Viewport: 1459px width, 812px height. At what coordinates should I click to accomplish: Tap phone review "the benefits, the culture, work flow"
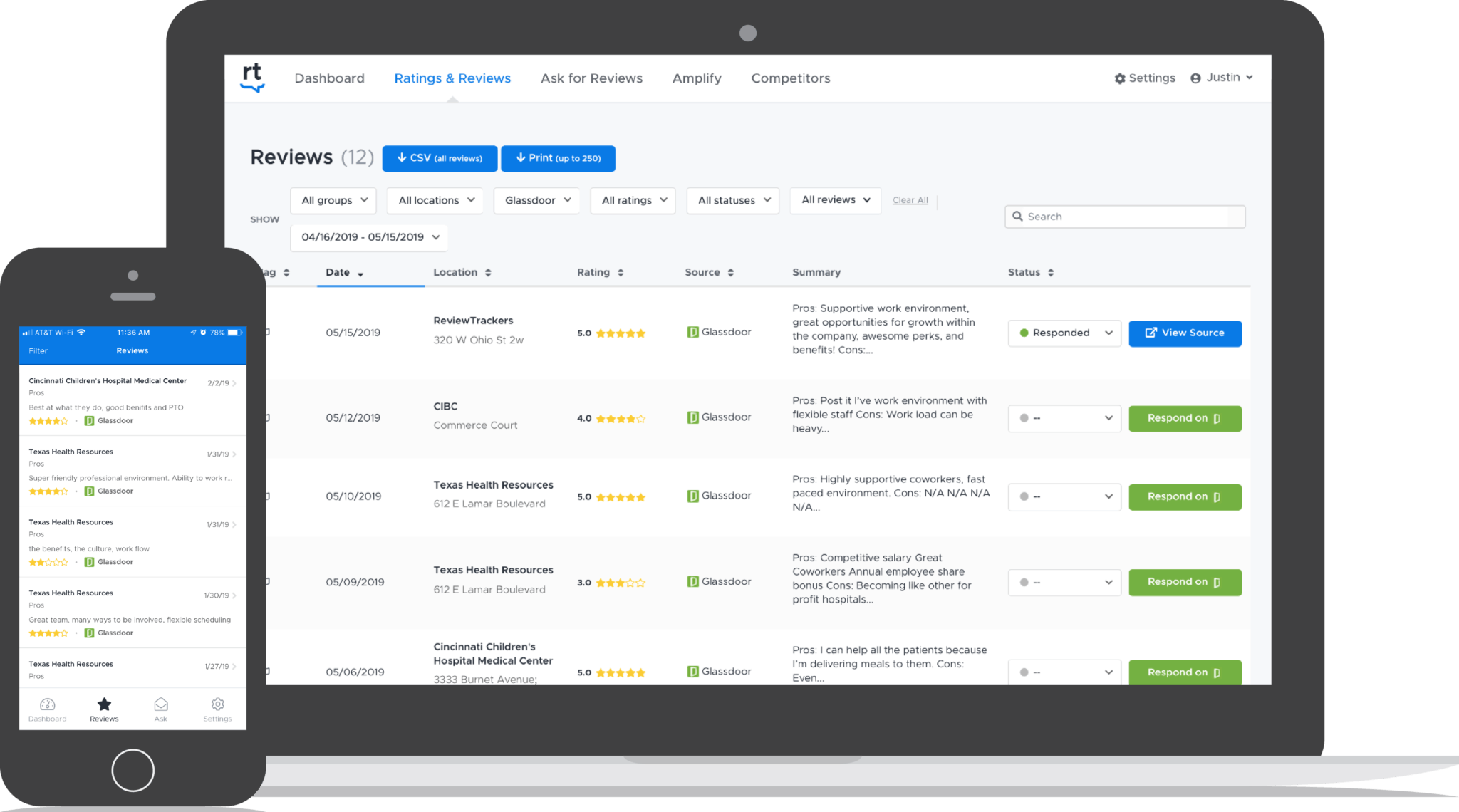point(133,541)
